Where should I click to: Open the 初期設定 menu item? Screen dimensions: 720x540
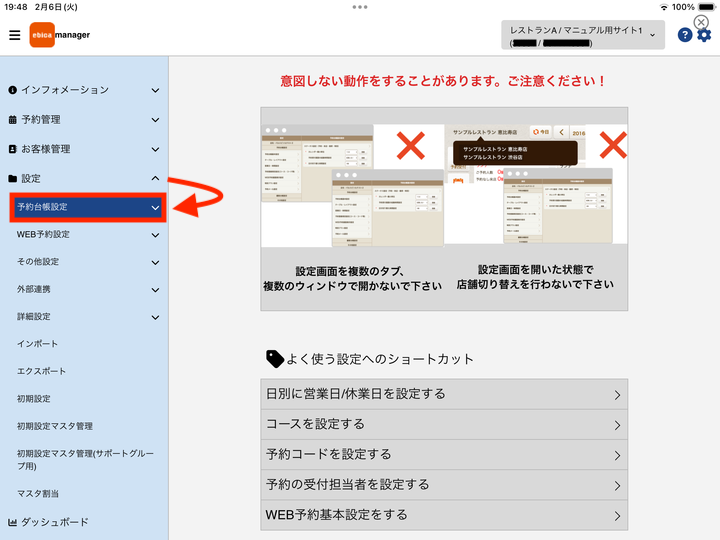click(x=34, y=399)
